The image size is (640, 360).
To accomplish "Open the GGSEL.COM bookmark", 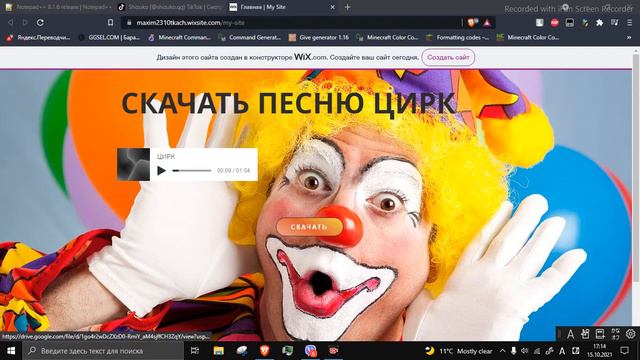I will tap(109, 38).
